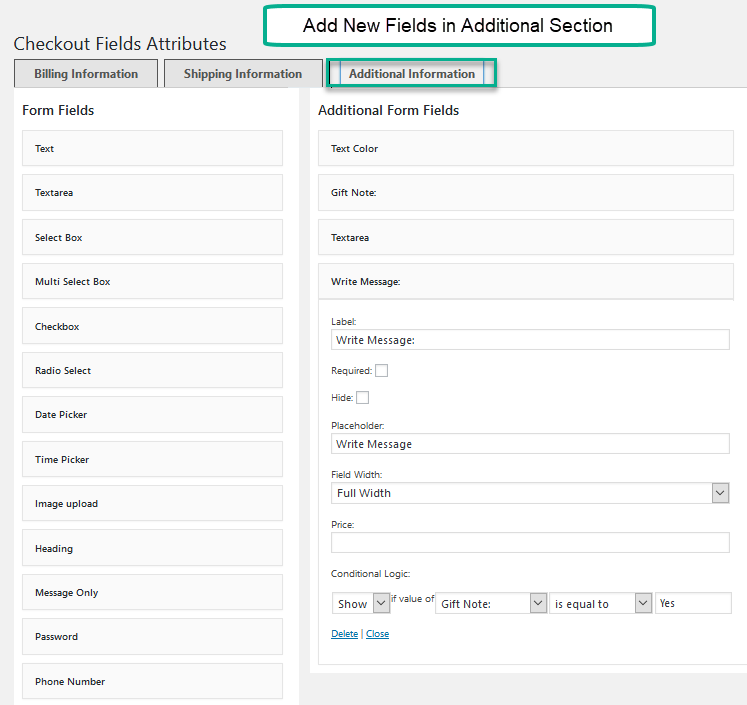Enable the Required checkbox
The width and height of the screenshot is (747, 705).
coord(381,371)
